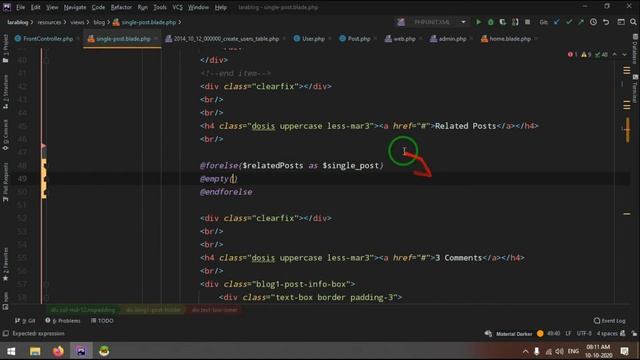
Task: Open Material Darker theme selector
Action: (x=514, y=334)
